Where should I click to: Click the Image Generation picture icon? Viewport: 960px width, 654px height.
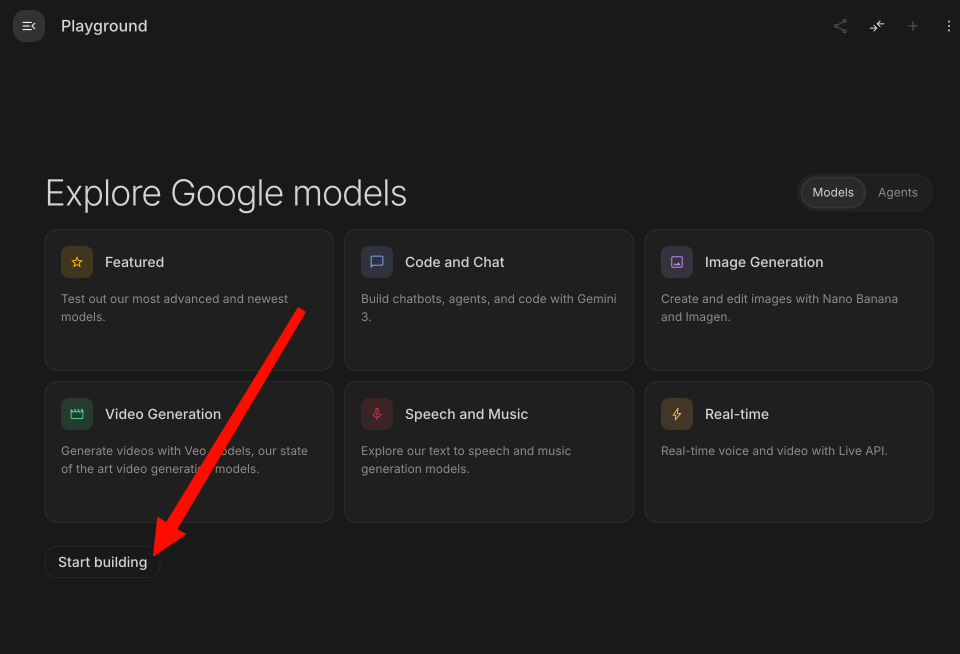point(677,262)
